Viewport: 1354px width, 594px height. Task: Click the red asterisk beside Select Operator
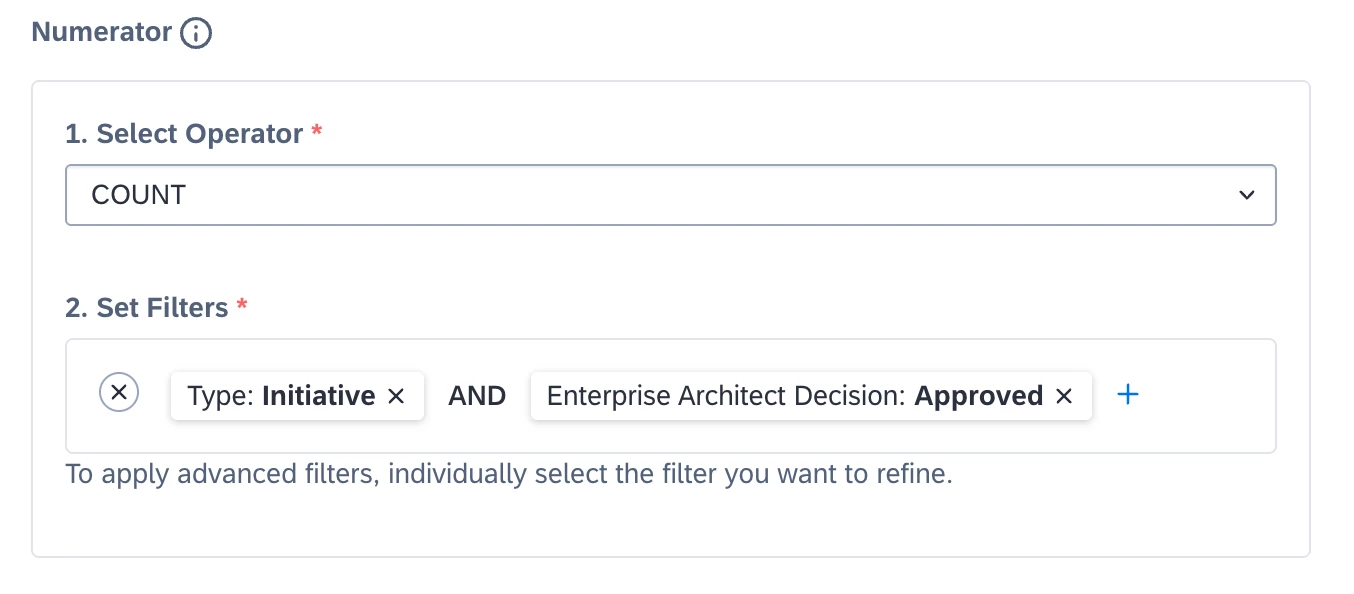(x=317, y=132)
